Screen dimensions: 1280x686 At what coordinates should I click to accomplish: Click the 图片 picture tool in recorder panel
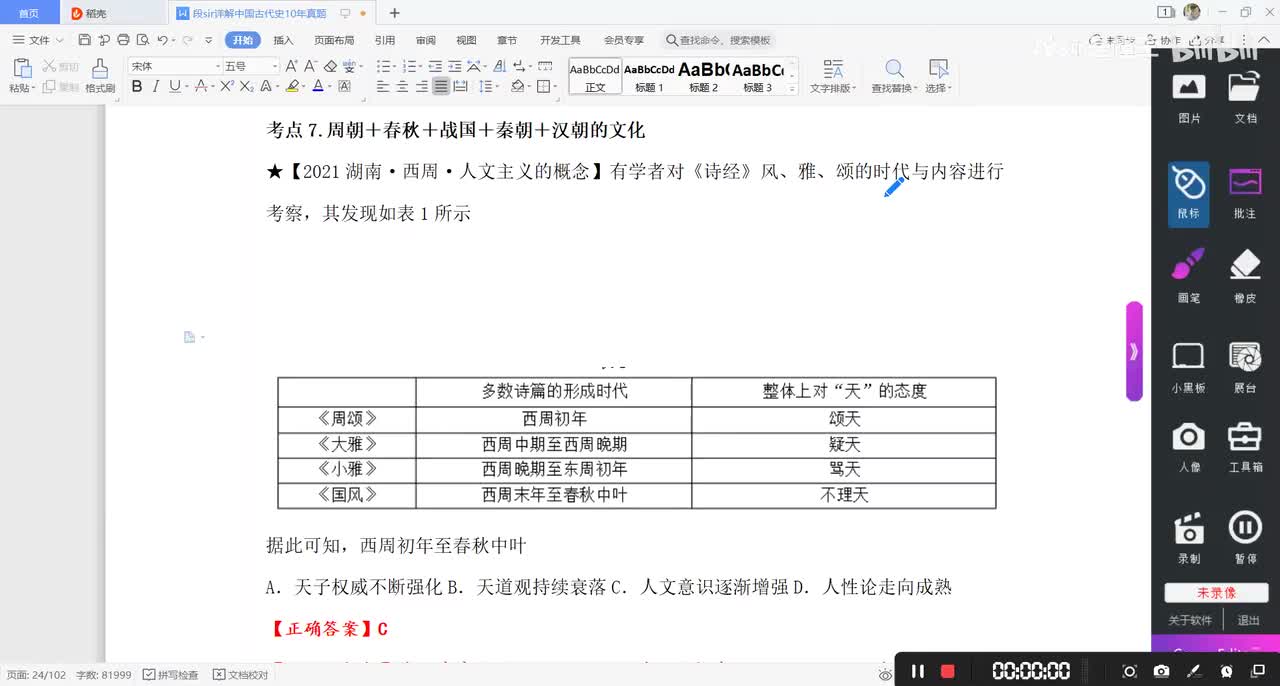1189,96
